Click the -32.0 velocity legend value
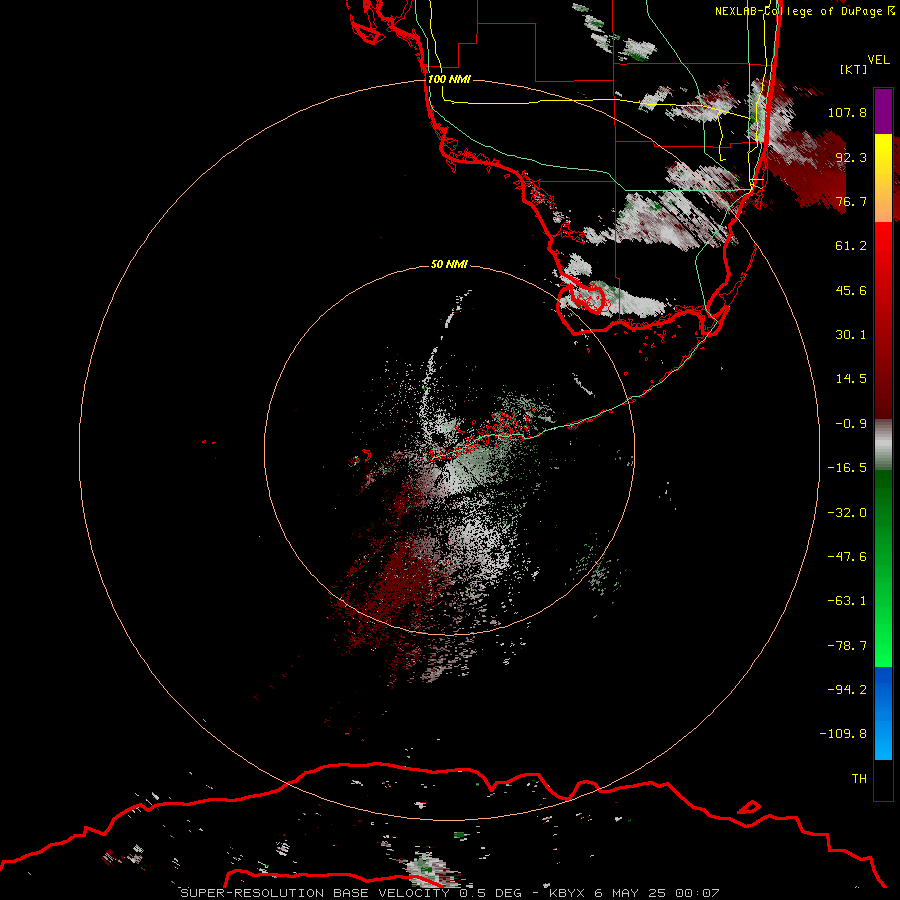Viewport: 900px width, 900px height. 847,513
